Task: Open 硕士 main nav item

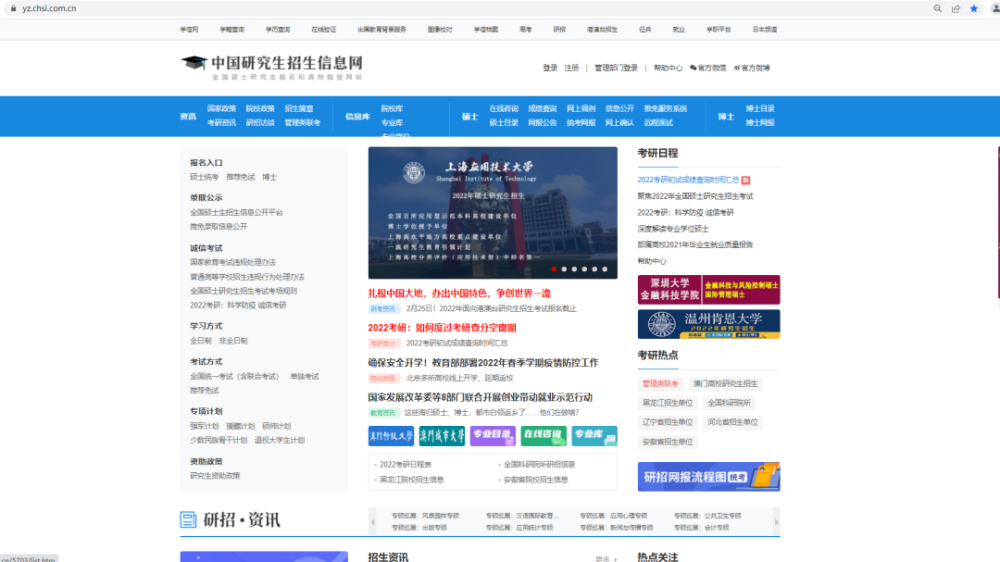Action: (x=469, y=116)
